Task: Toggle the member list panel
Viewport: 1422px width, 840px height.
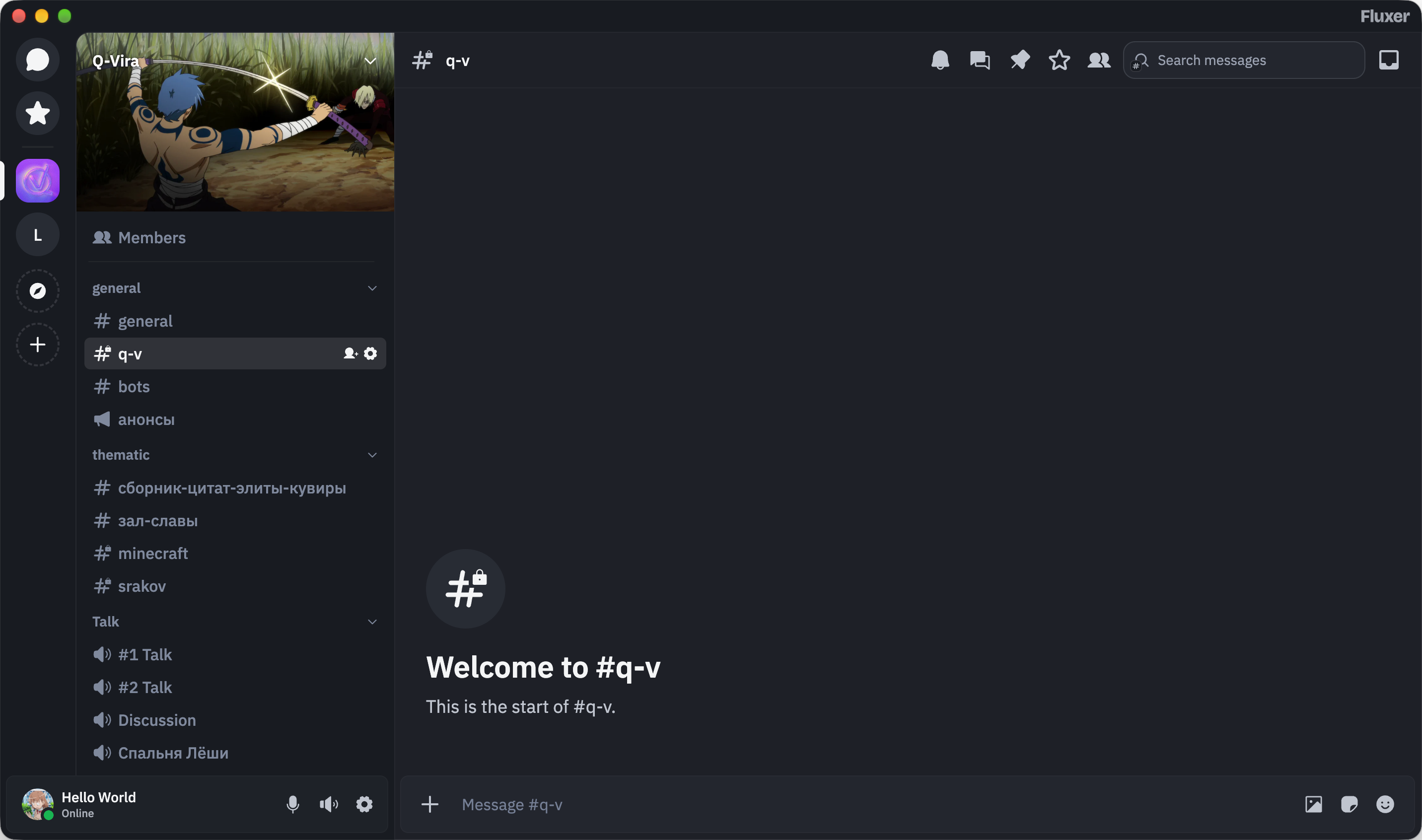Action: (1099, 60)
